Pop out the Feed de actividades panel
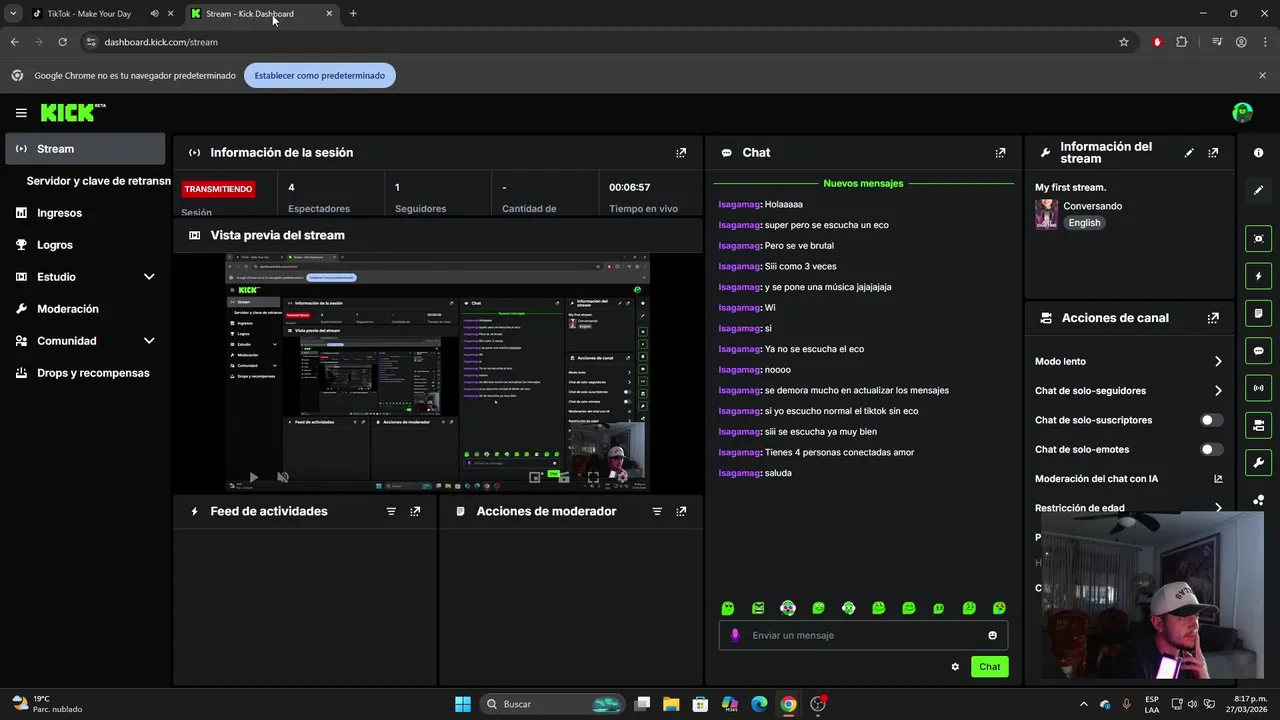 coord(415,511)
